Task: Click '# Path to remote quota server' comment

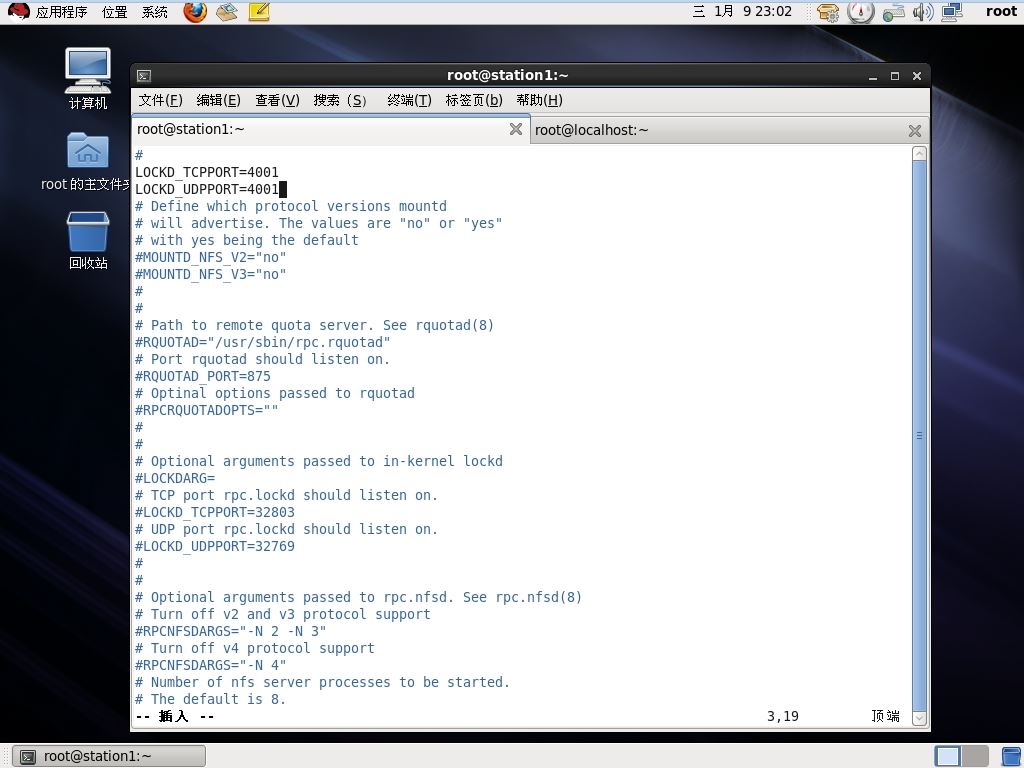Action: click(315, 325)
